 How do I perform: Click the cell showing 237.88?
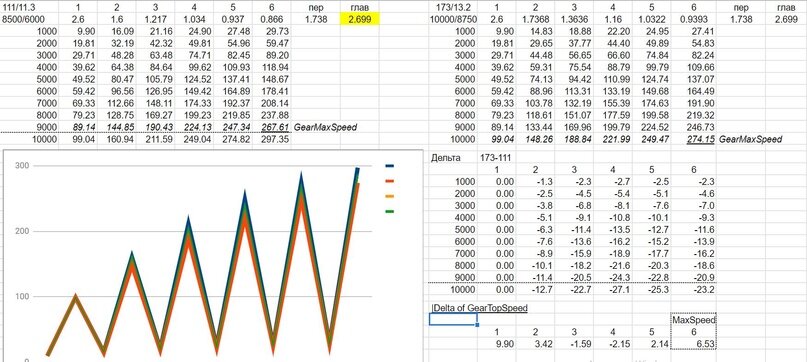click(x=271, y=115)
